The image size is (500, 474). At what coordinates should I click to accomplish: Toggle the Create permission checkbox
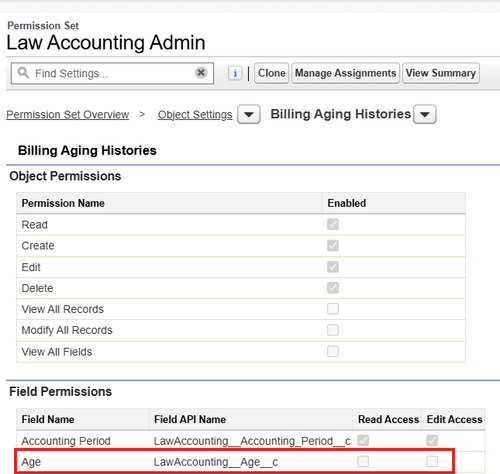coord(333,246)
